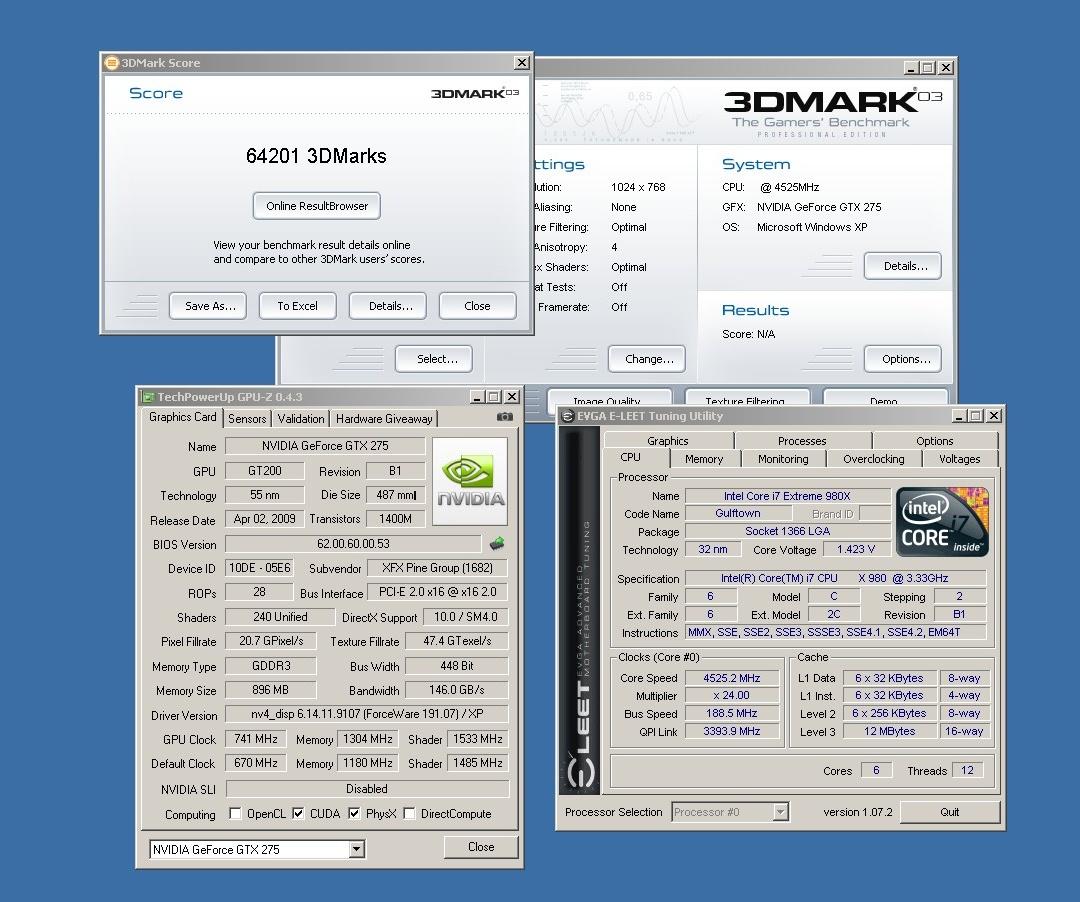Click the Save As... button
This screenshot has width=1080, height=902.
pos(210,306)
